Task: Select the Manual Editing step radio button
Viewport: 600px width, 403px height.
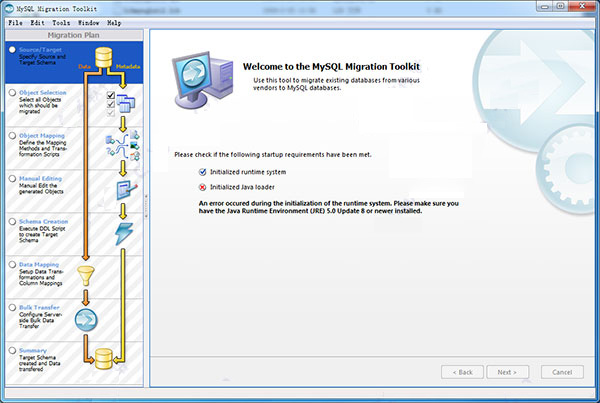Action: (12, 179)
